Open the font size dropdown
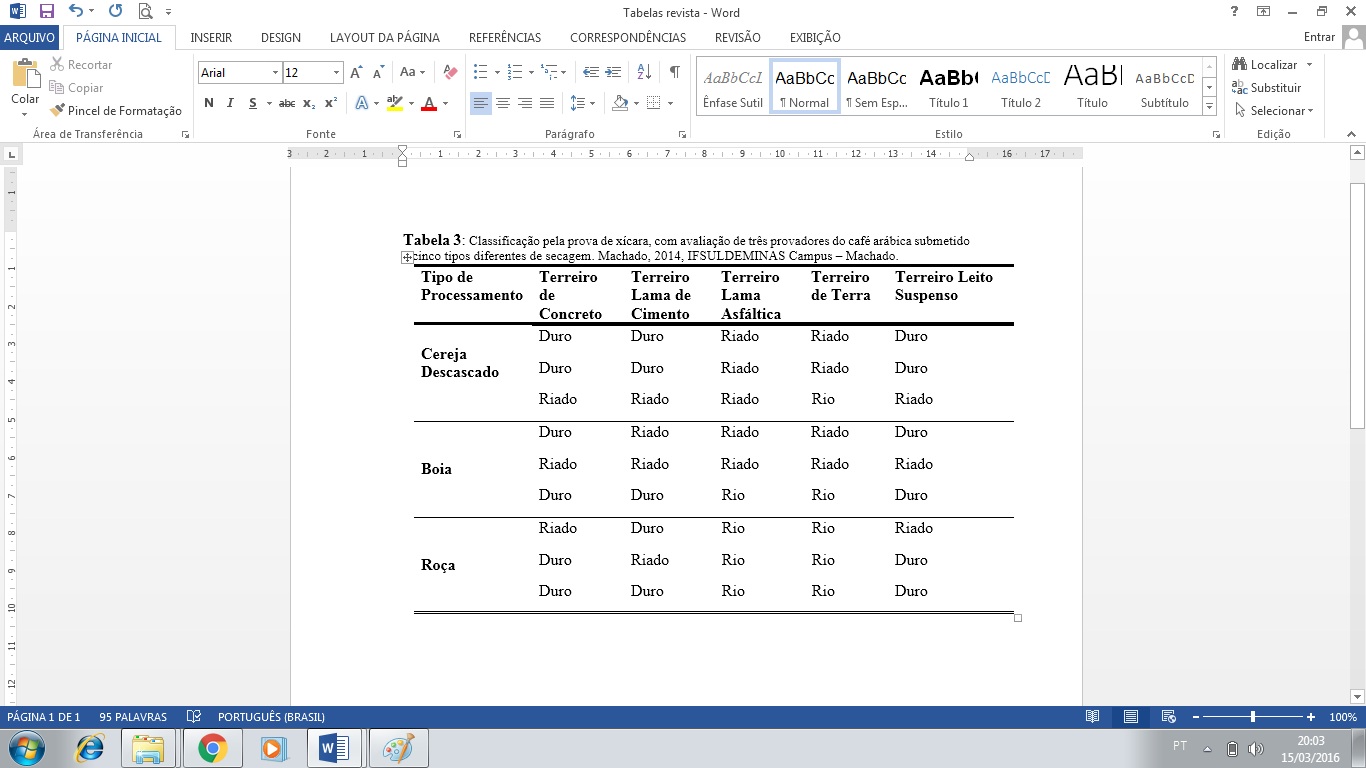 (337, 73)
